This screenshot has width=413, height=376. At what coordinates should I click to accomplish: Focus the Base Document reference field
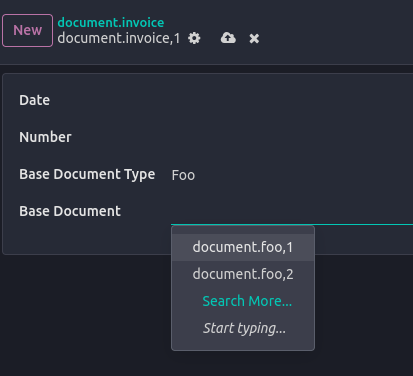(292, 212)
